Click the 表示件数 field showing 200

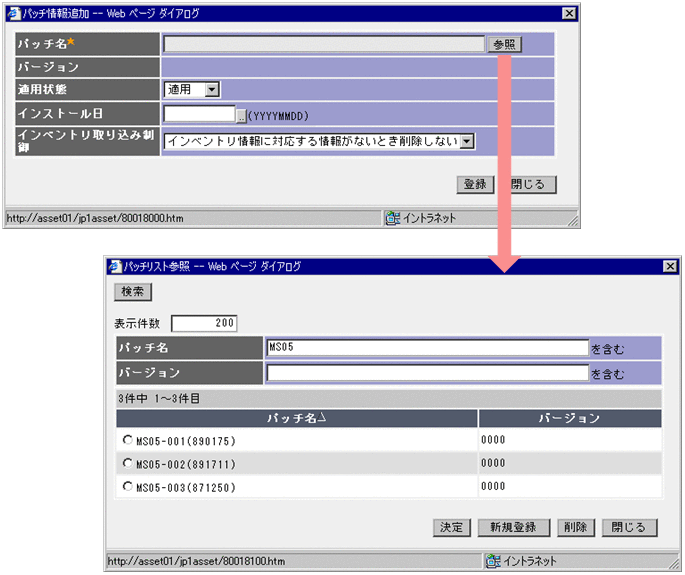(x=204, y=323)
